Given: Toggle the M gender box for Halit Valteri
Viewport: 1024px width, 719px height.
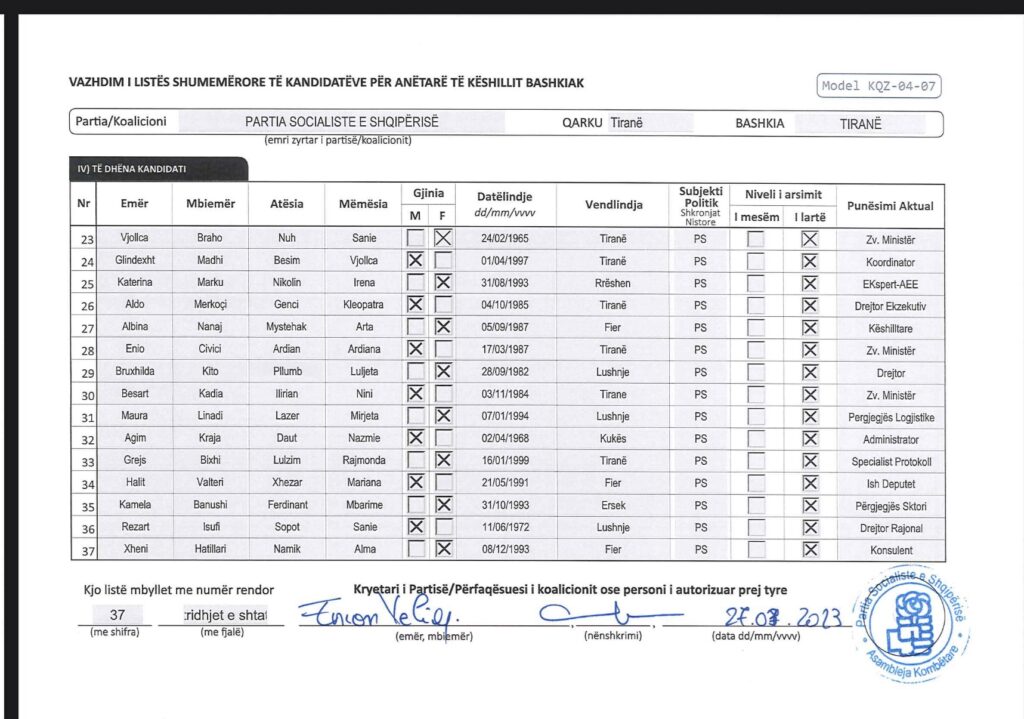Looking at the screenshot, I should point(415,482).
